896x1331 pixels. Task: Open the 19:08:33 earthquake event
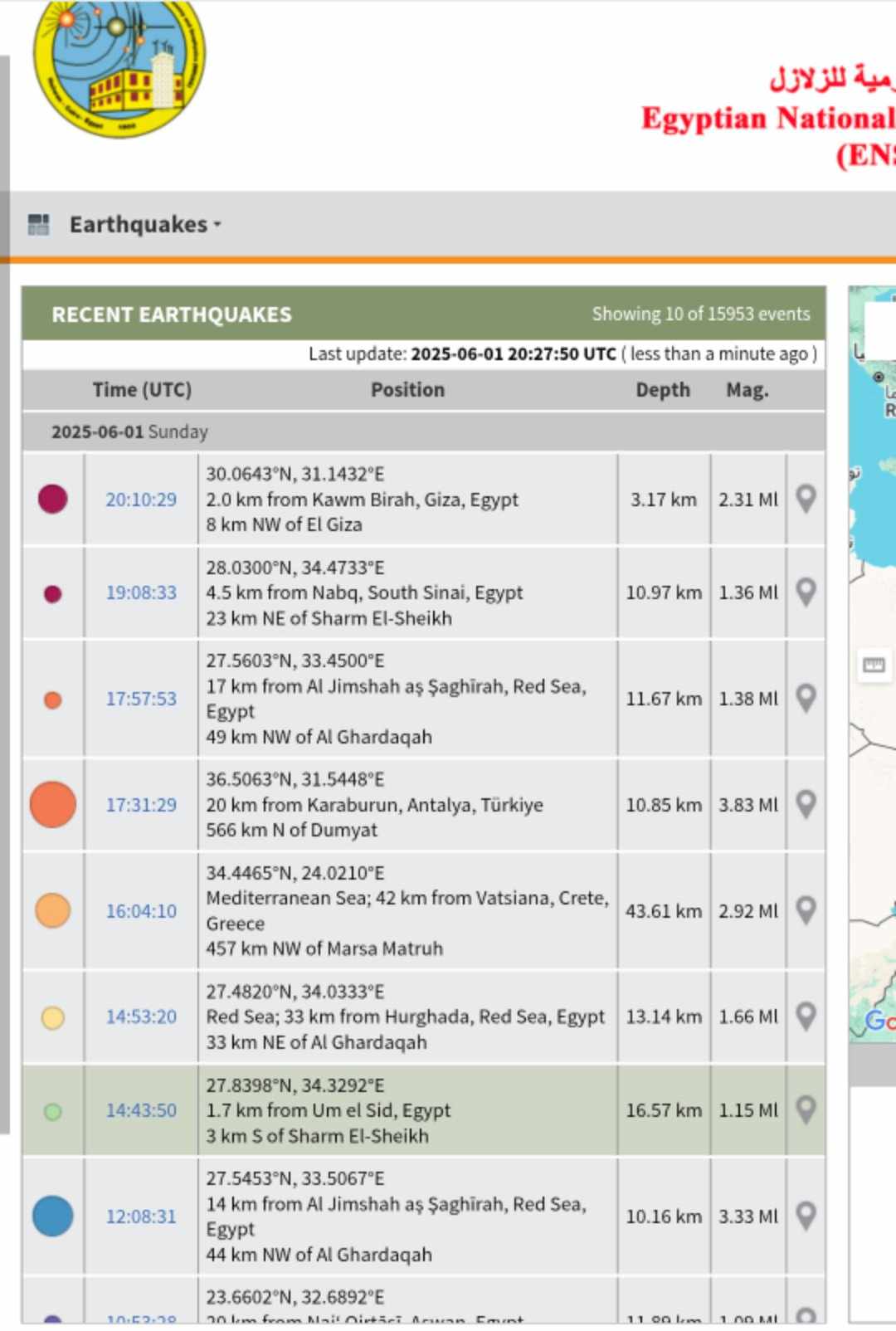pos(141,592)
